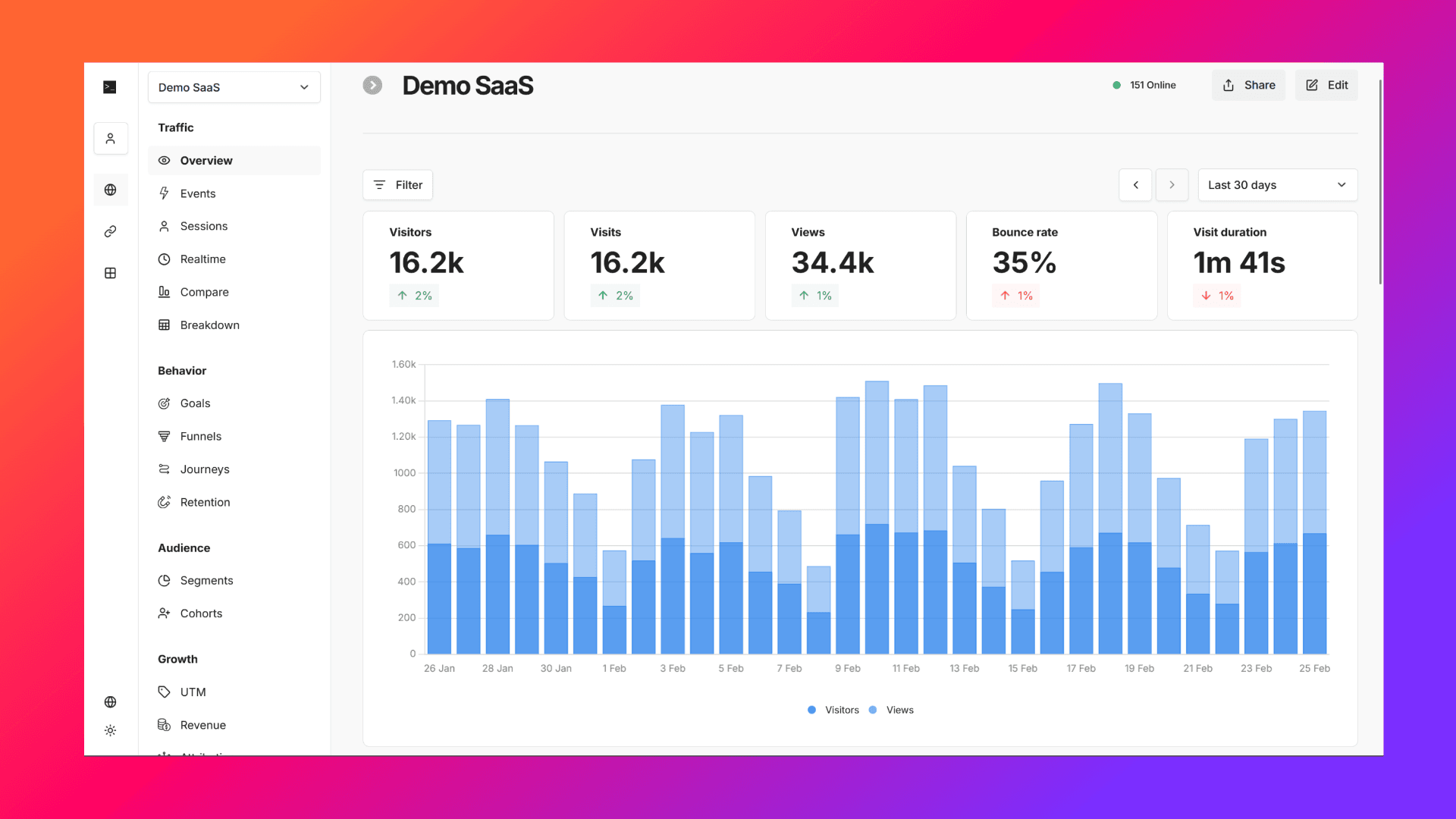This screenshot has width=1456, height=819.
Task: Open the Compare tool via its icon
Action: tap(164, 292)
